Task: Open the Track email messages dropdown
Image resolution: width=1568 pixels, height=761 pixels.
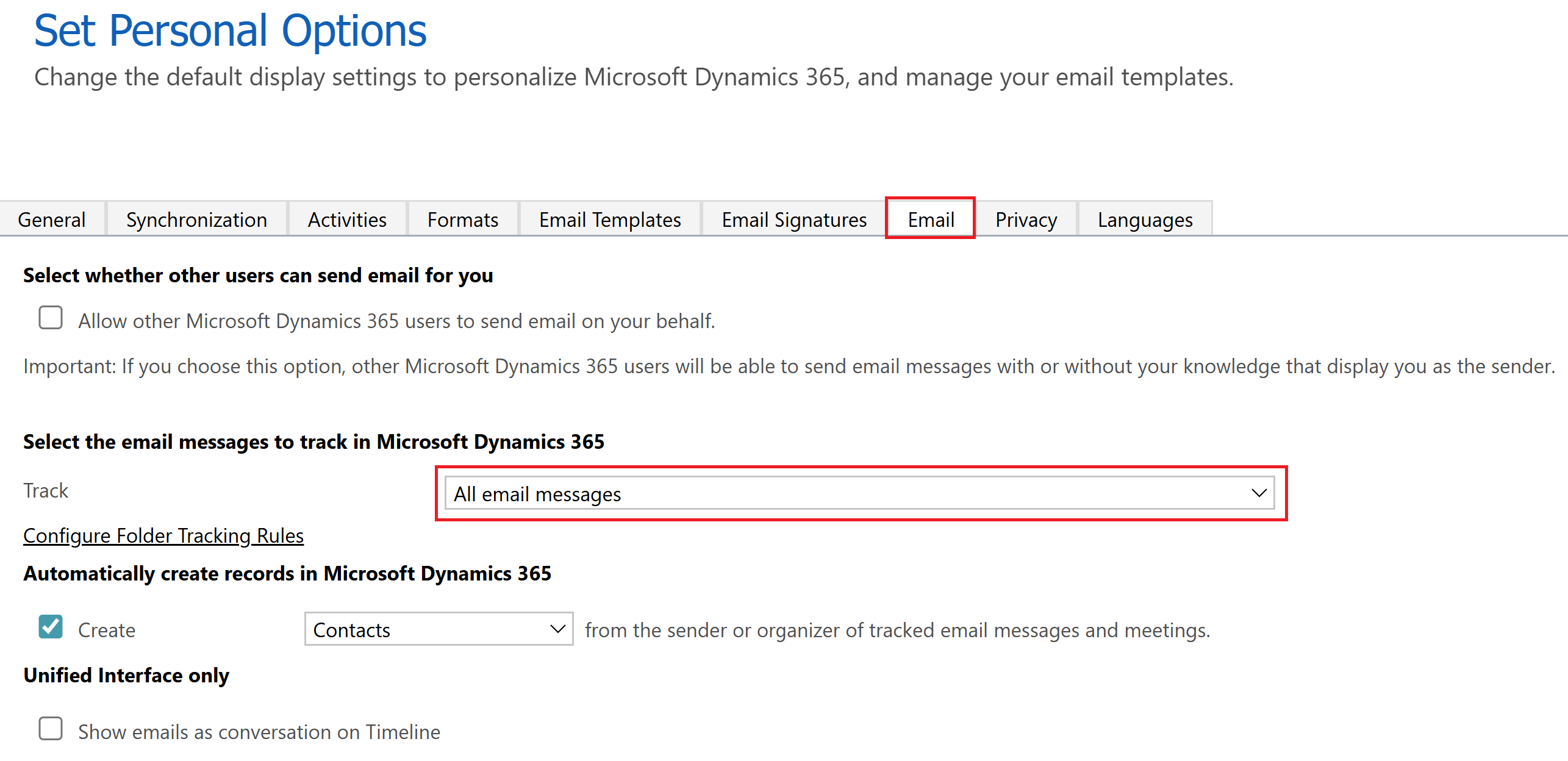Action: coord(859,493)
